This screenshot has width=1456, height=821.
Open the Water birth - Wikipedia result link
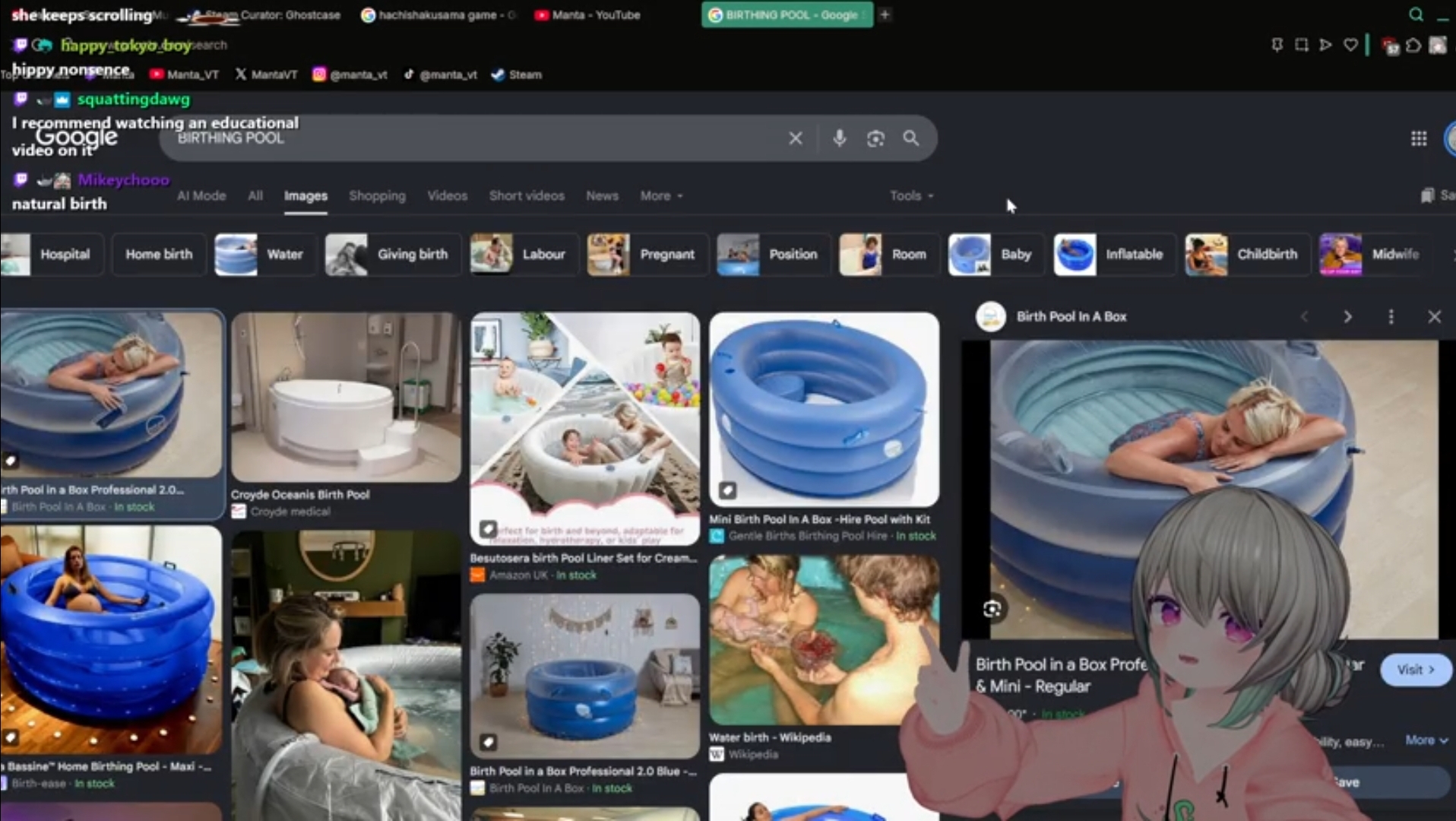point(769,737)
